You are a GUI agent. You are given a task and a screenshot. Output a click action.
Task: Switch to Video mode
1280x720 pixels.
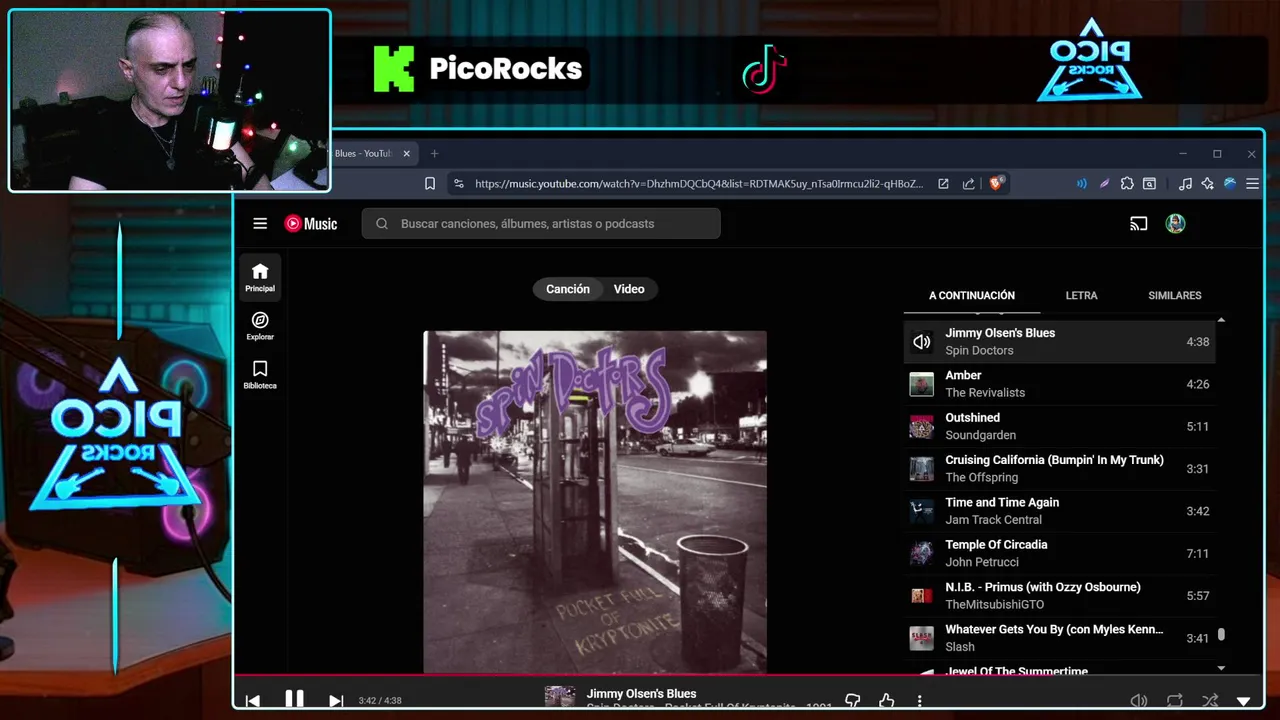(629, 289)
